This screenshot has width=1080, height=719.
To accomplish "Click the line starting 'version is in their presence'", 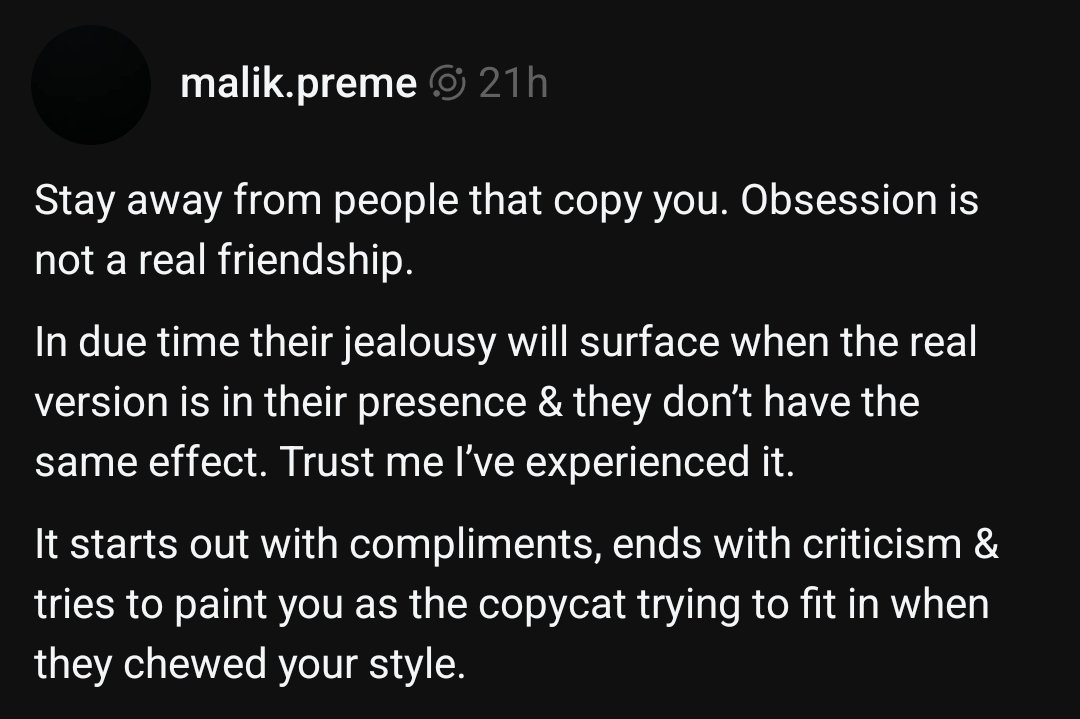I will pos(476,403).
